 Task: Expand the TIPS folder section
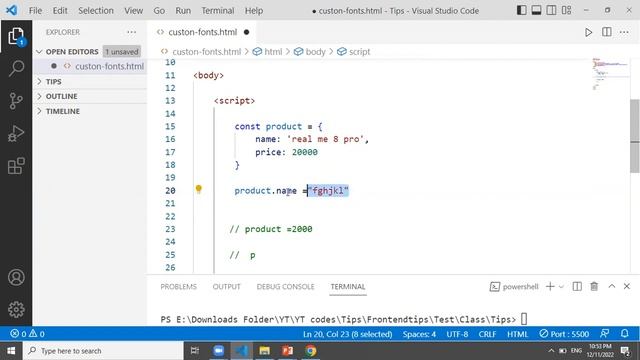(x=90, y=82)
